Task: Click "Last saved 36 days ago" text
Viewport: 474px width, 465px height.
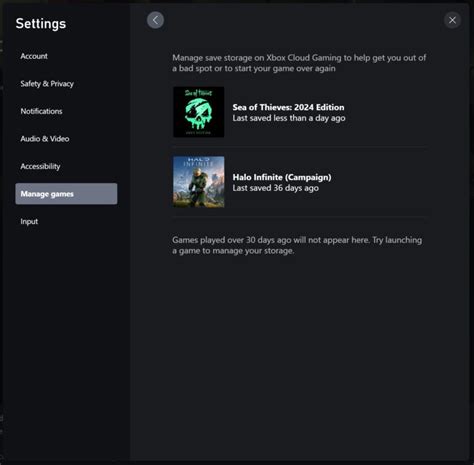Action: coord(275,188)
